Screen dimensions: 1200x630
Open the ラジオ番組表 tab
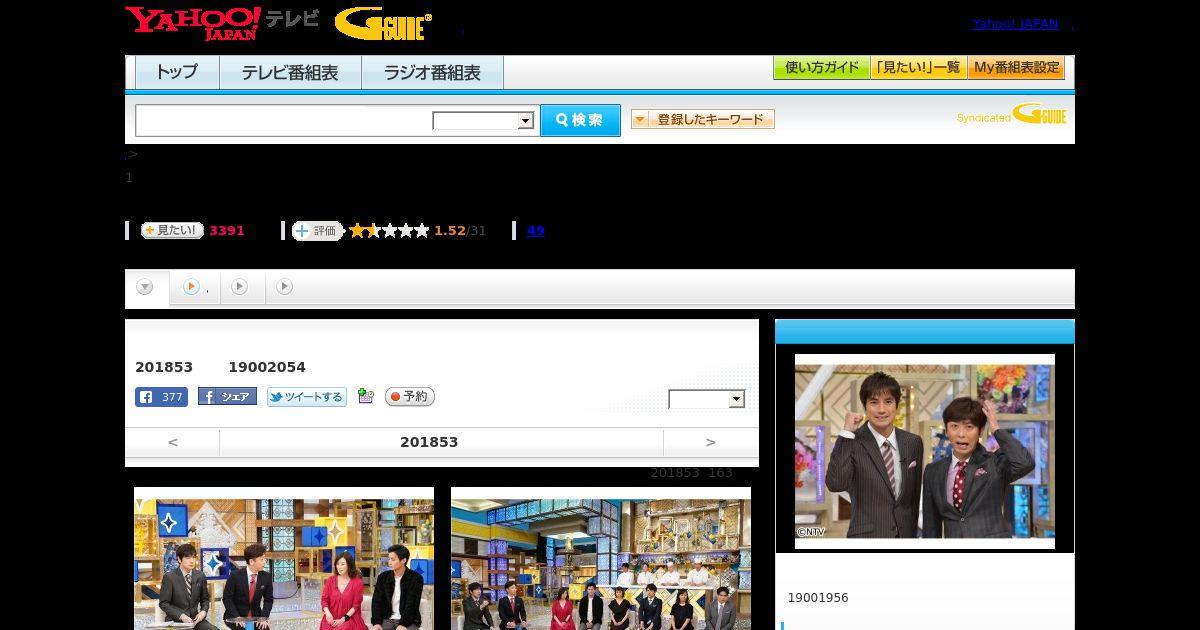[432, 72]
